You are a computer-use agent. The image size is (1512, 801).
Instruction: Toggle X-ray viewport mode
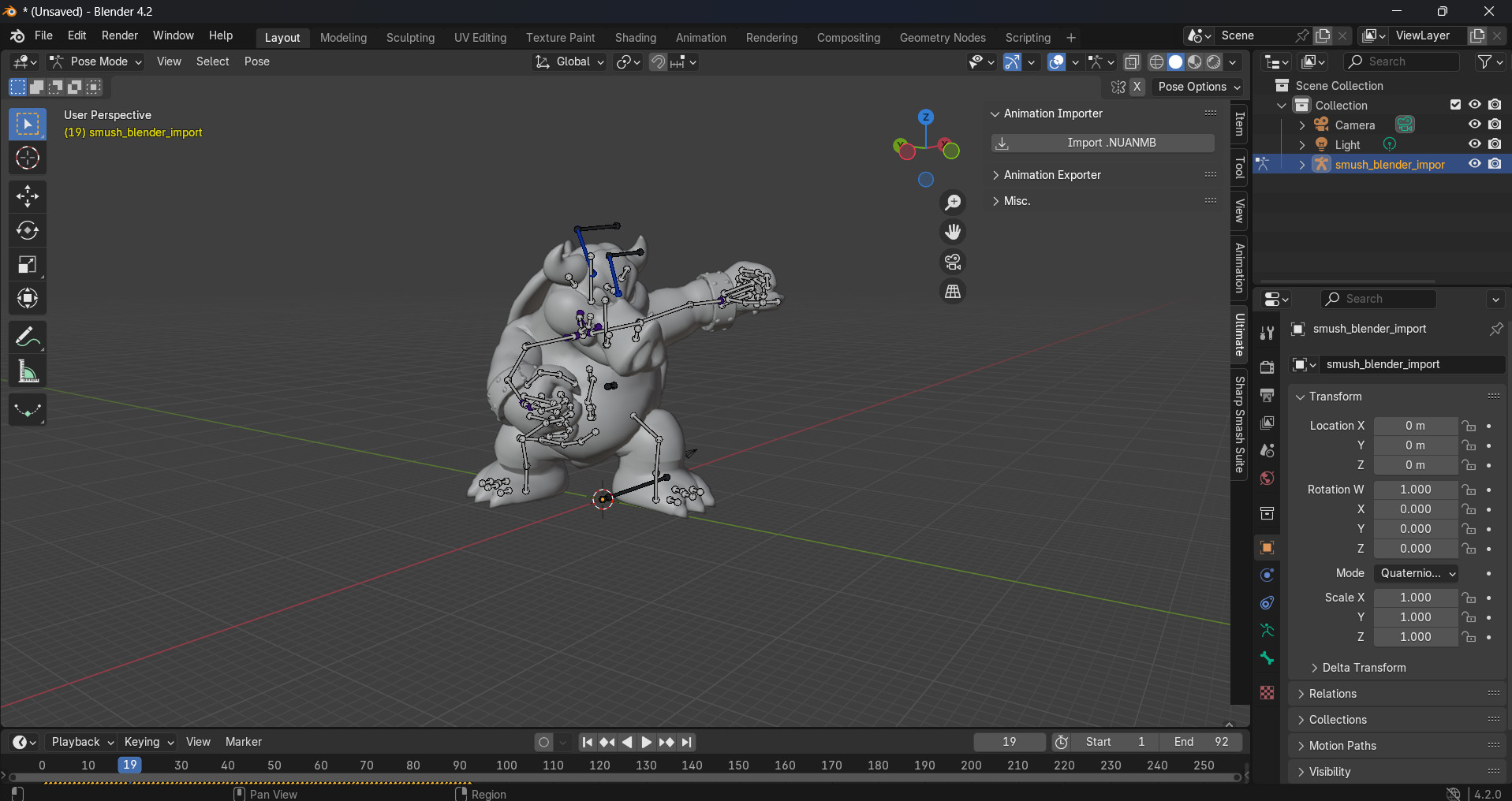(1133, 61)
